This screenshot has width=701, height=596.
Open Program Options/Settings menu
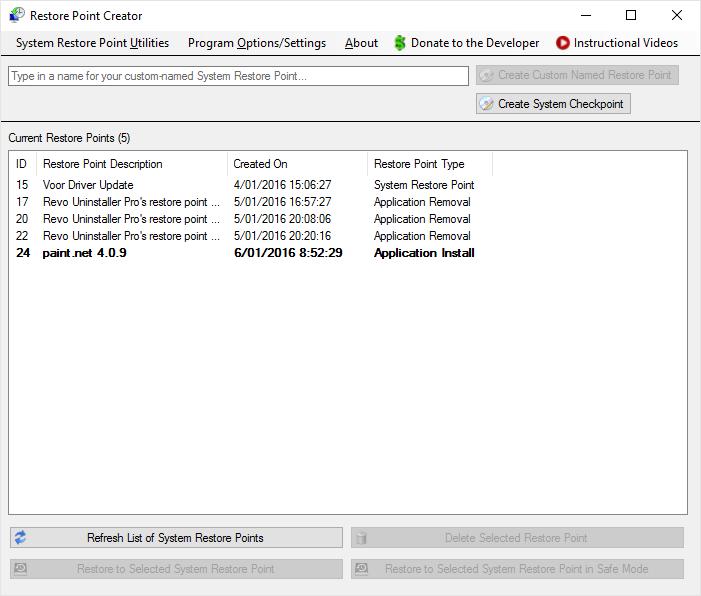tap(257, 43)
